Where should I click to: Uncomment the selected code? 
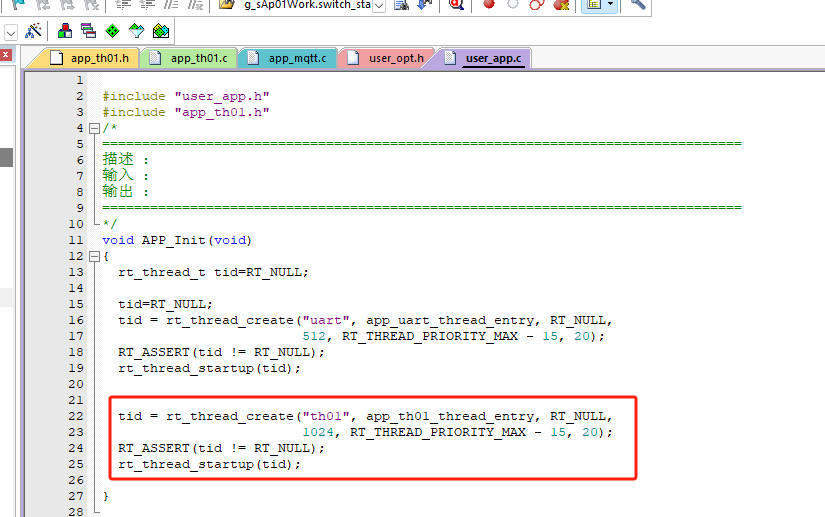point(195,4)
